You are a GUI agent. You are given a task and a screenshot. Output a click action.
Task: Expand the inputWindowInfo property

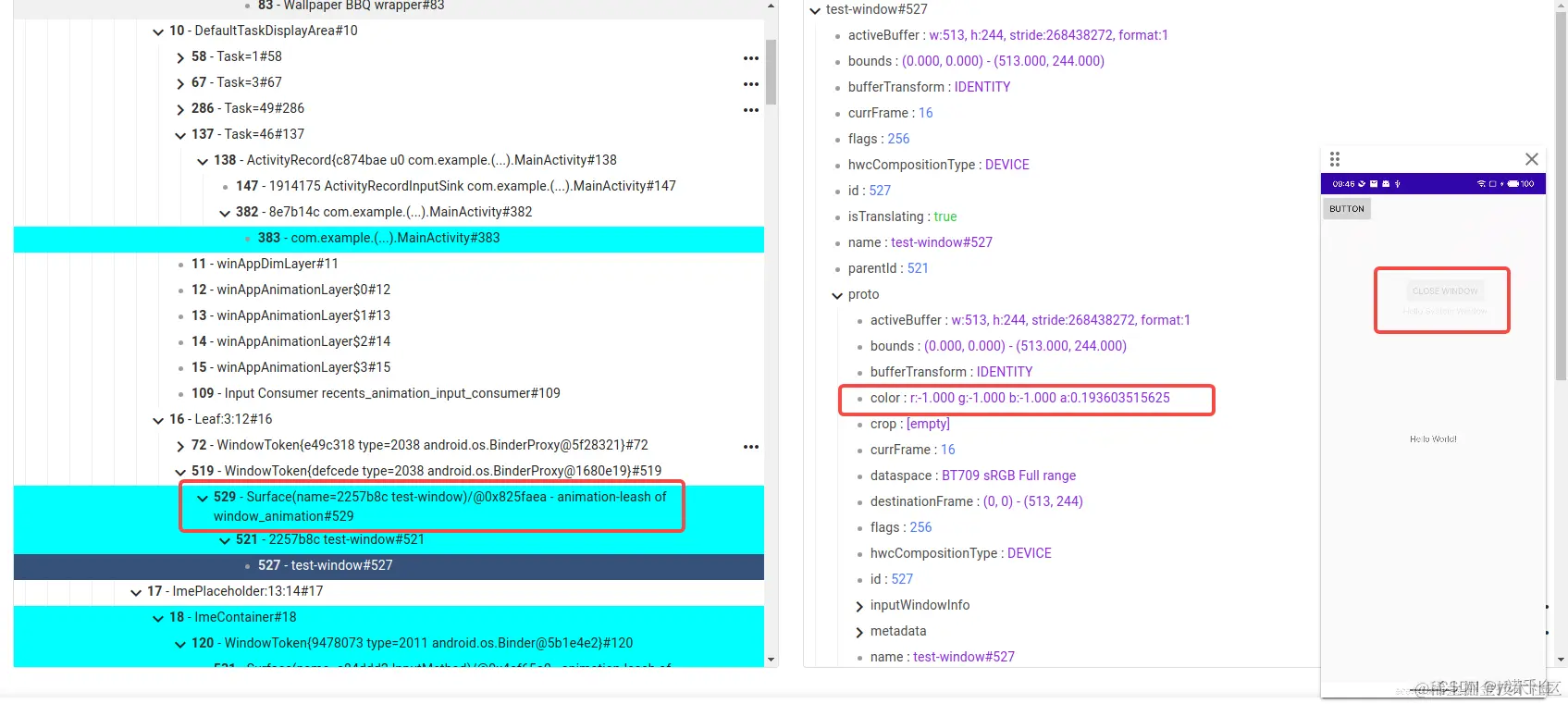click(859, 606)
